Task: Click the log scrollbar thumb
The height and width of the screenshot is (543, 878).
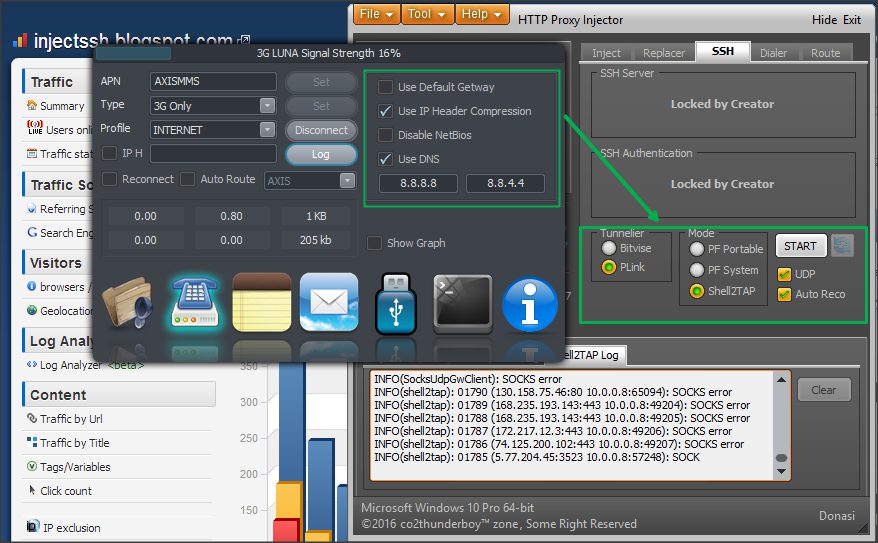Action: point(781,458)
